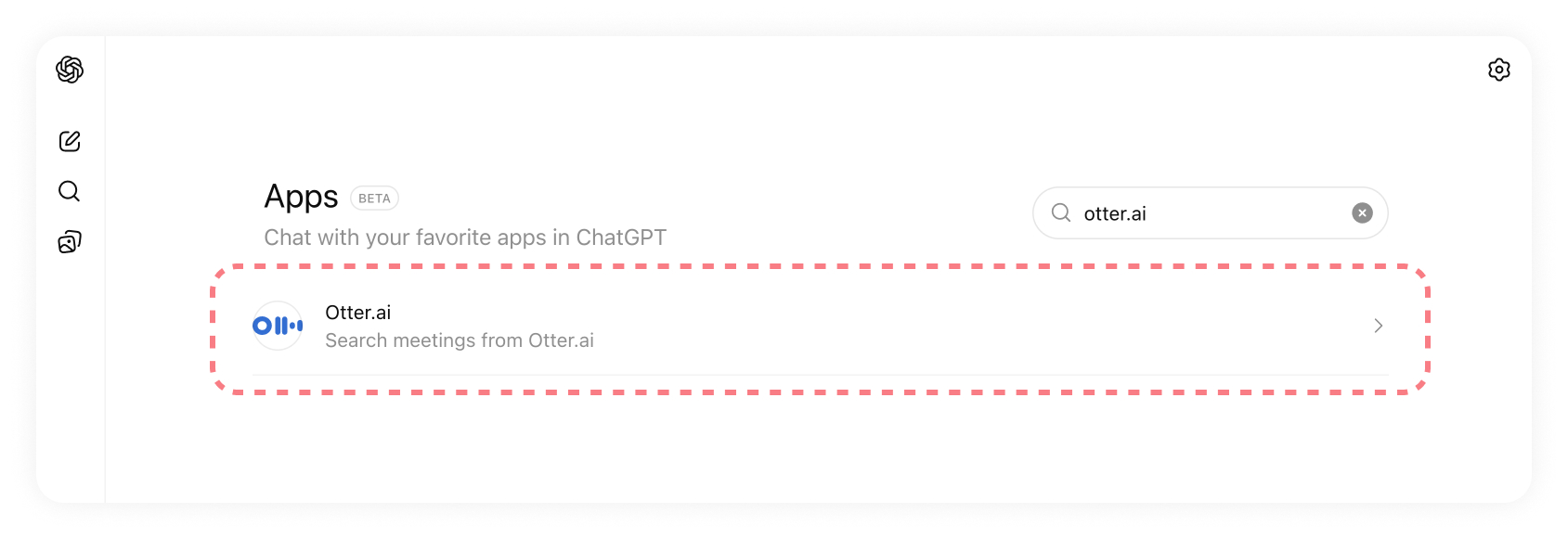Open chat search from the sidebar magnifier
The image size is (1568, 539).
[70, 191]
